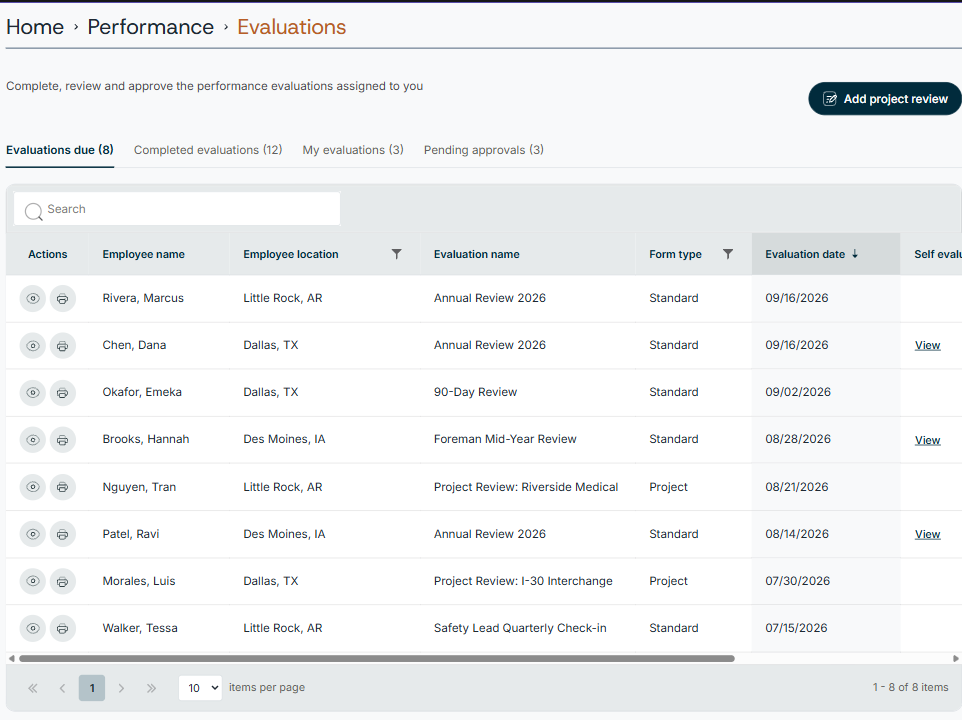Click the date 08/14/2026
962x720 pixels.
coord(798,534)
